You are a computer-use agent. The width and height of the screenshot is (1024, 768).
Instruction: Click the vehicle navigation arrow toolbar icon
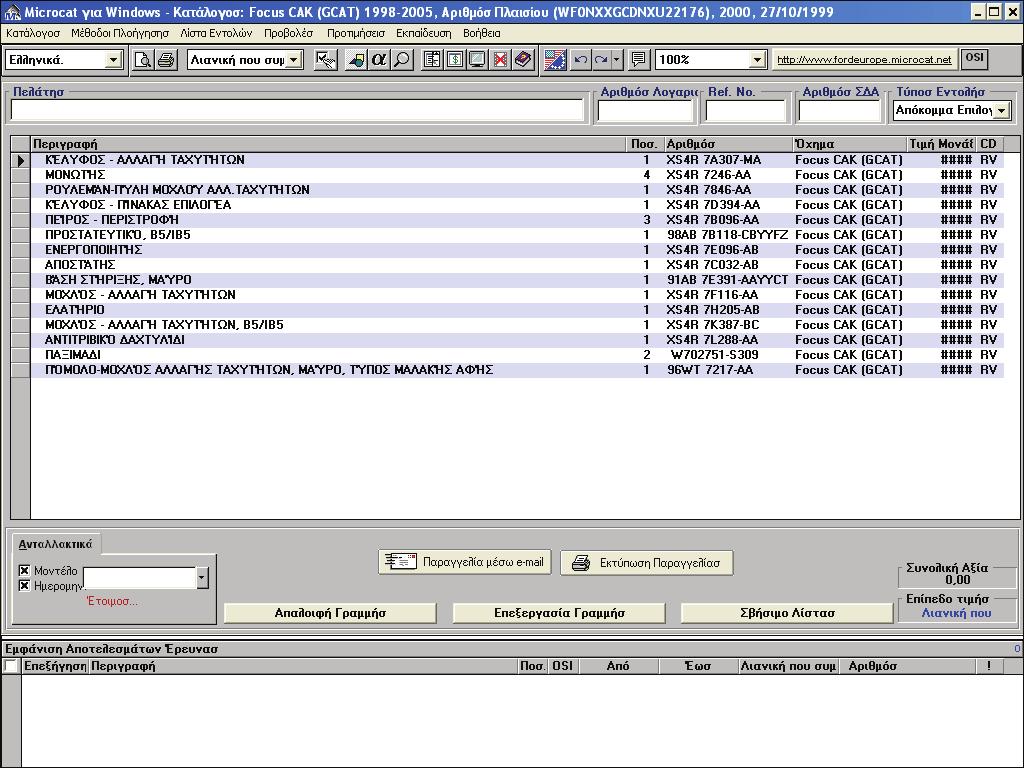(x=356, y=60)
